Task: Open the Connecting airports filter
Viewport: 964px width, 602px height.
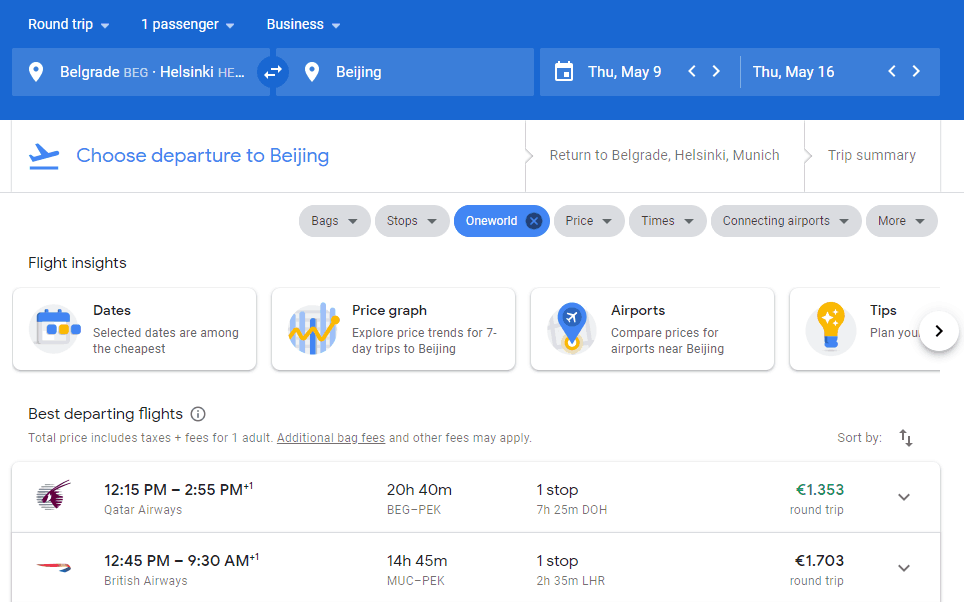Action: pos(785,221)
